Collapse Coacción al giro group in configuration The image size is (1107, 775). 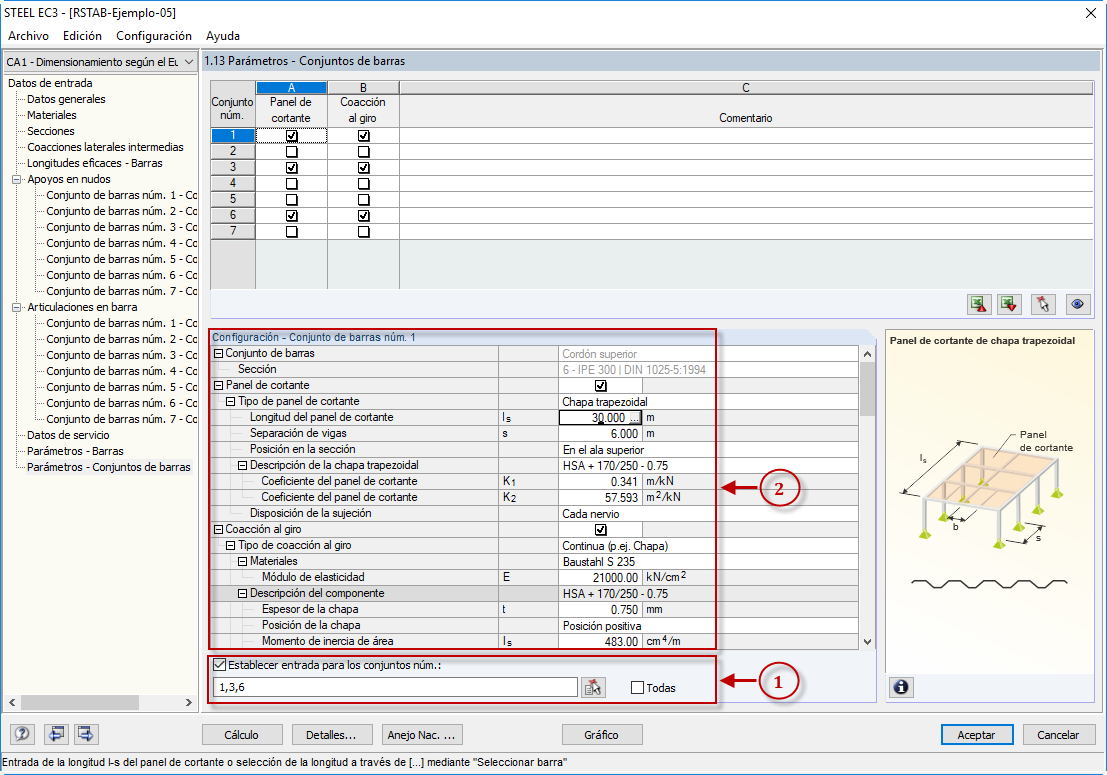click(218, 529)
